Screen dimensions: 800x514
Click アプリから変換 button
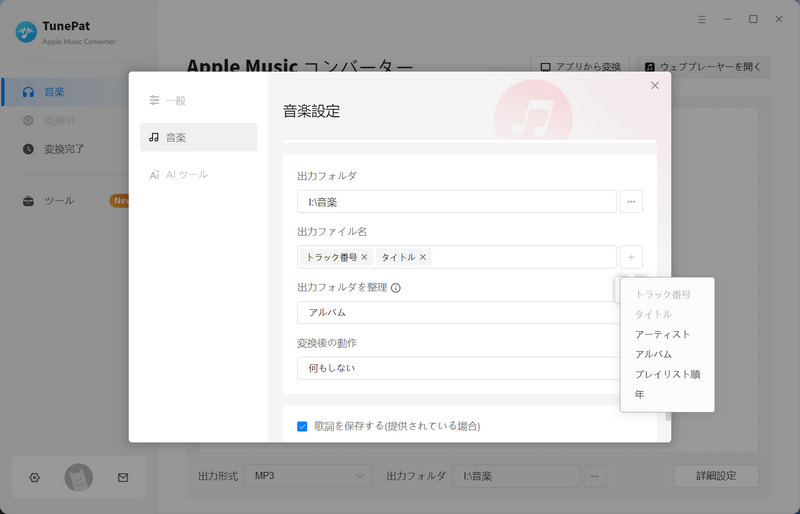581,67
